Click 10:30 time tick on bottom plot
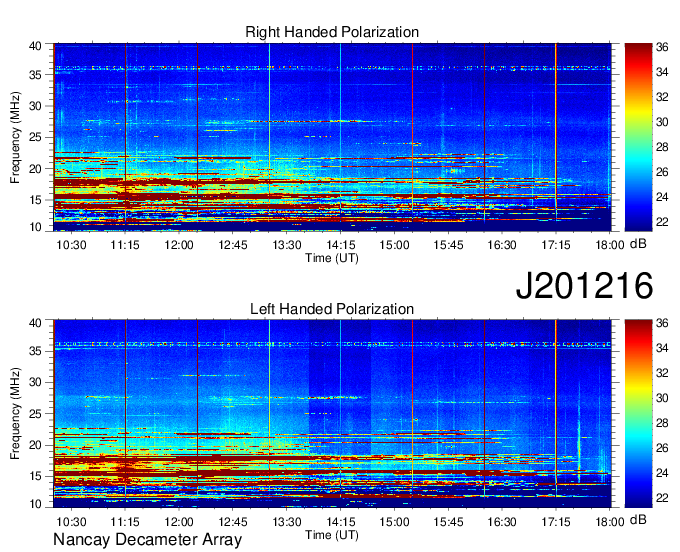This screenshot has height=552, width=680. 71,522
